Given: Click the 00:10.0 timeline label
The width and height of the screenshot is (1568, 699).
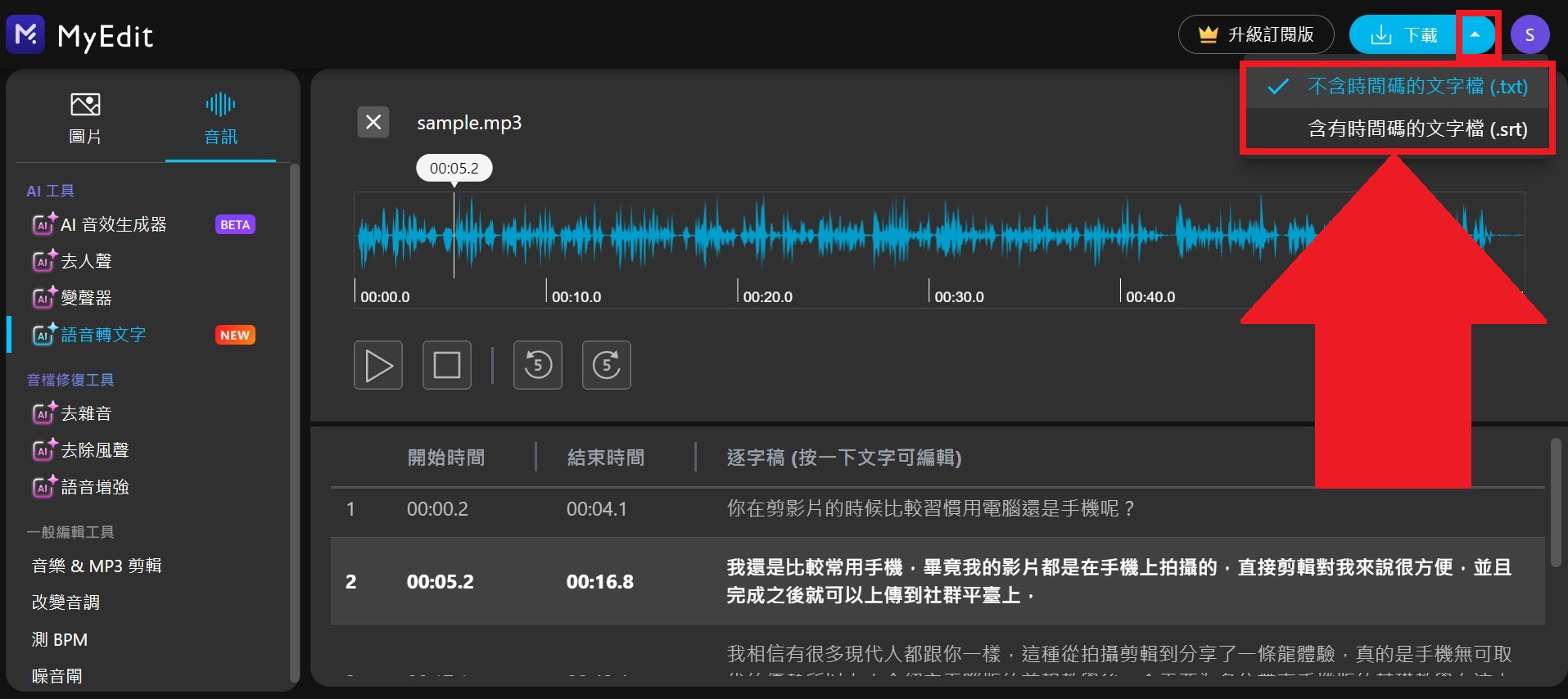Looking at the screenshot, I should (576, 296).
